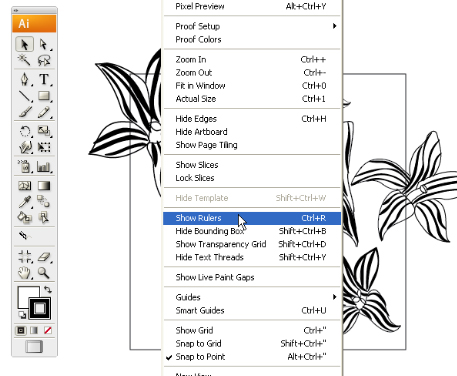This screenshot has width=457, height=376.
Task: Select the Warp tool
Action: [x=25, y=147]
